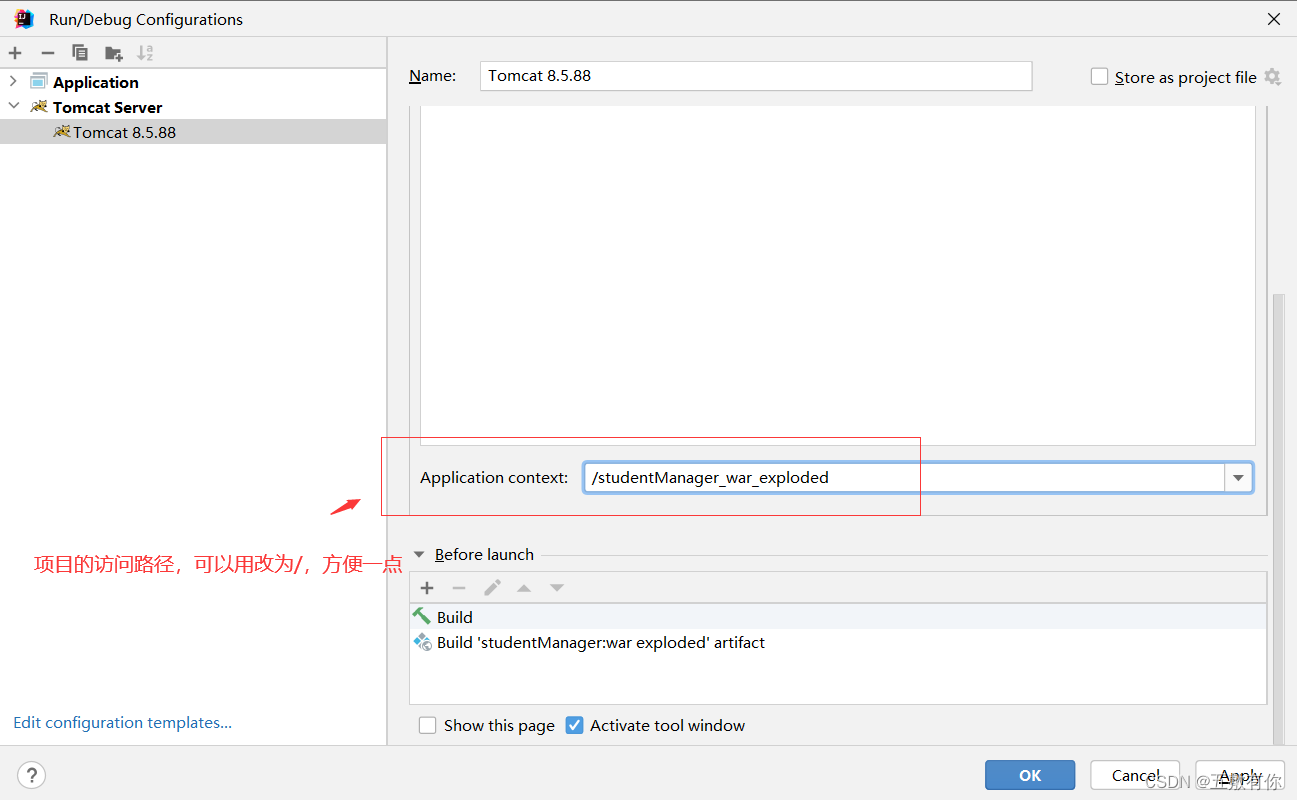The image size is (1297, 800).
Task: Select the Build task row
Action: pos(838,617)
